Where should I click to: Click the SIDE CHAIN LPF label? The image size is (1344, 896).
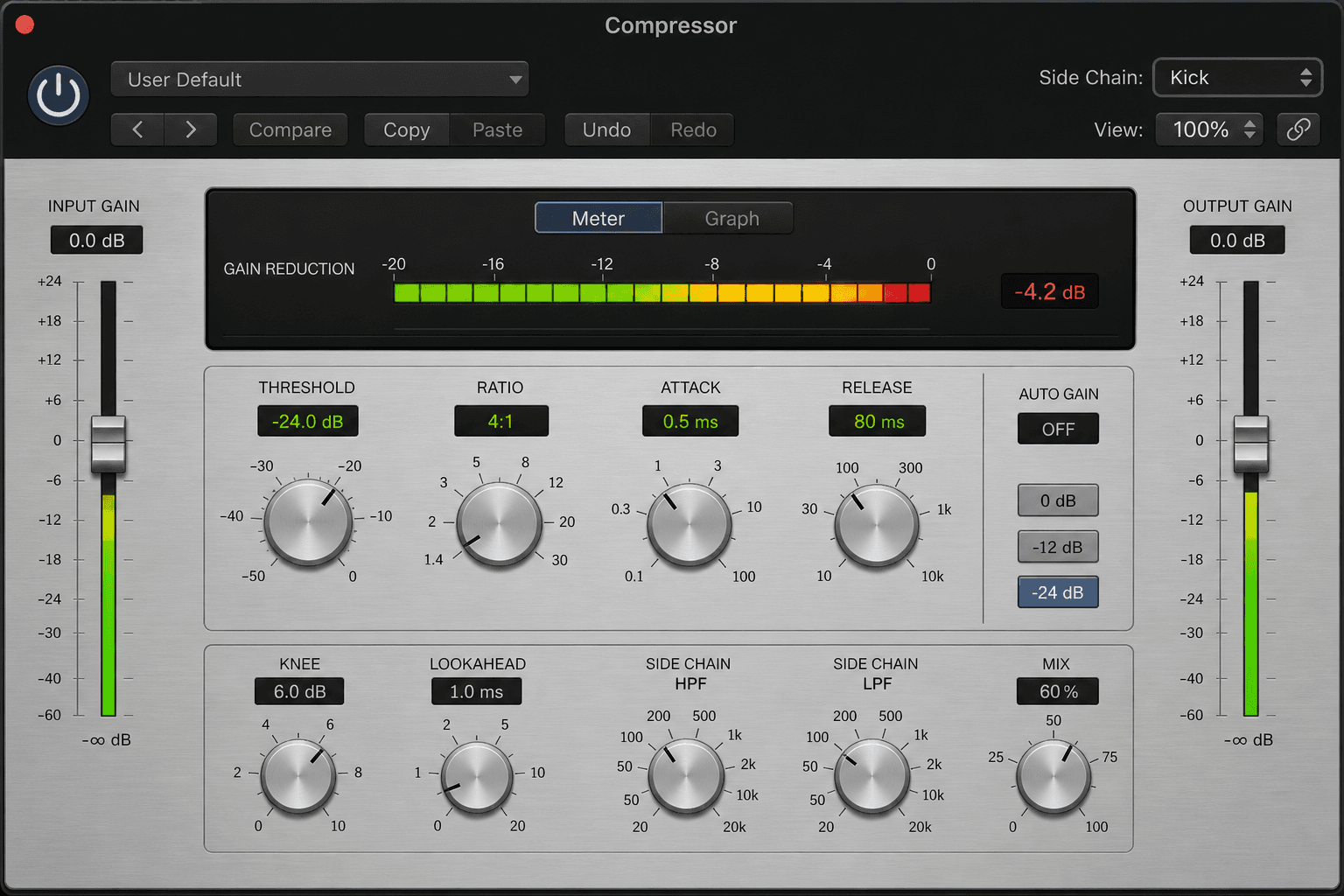click(x=876, y=674)
